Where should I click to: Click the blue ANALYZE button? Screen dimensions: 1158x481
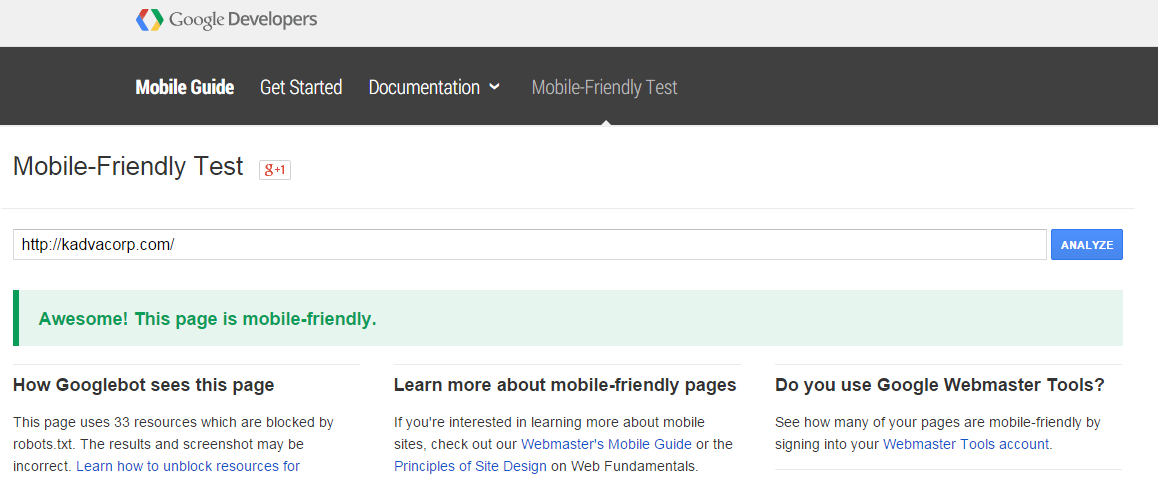coord(1086,245)
